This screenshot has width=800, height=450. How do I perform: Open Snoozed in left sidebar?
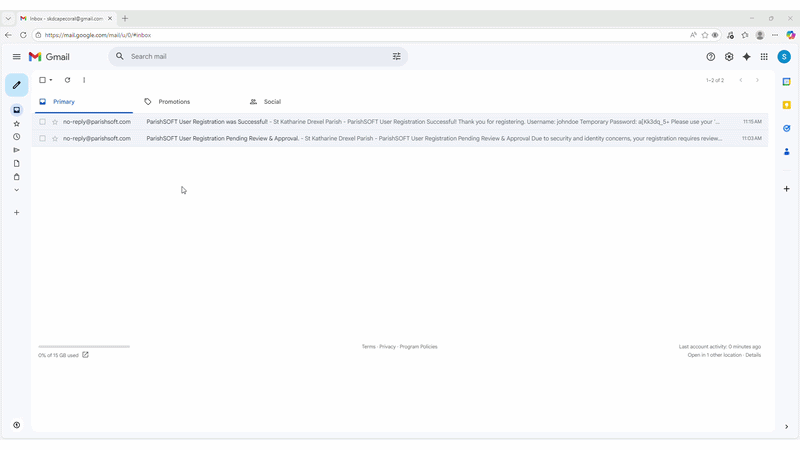point(17,137)
